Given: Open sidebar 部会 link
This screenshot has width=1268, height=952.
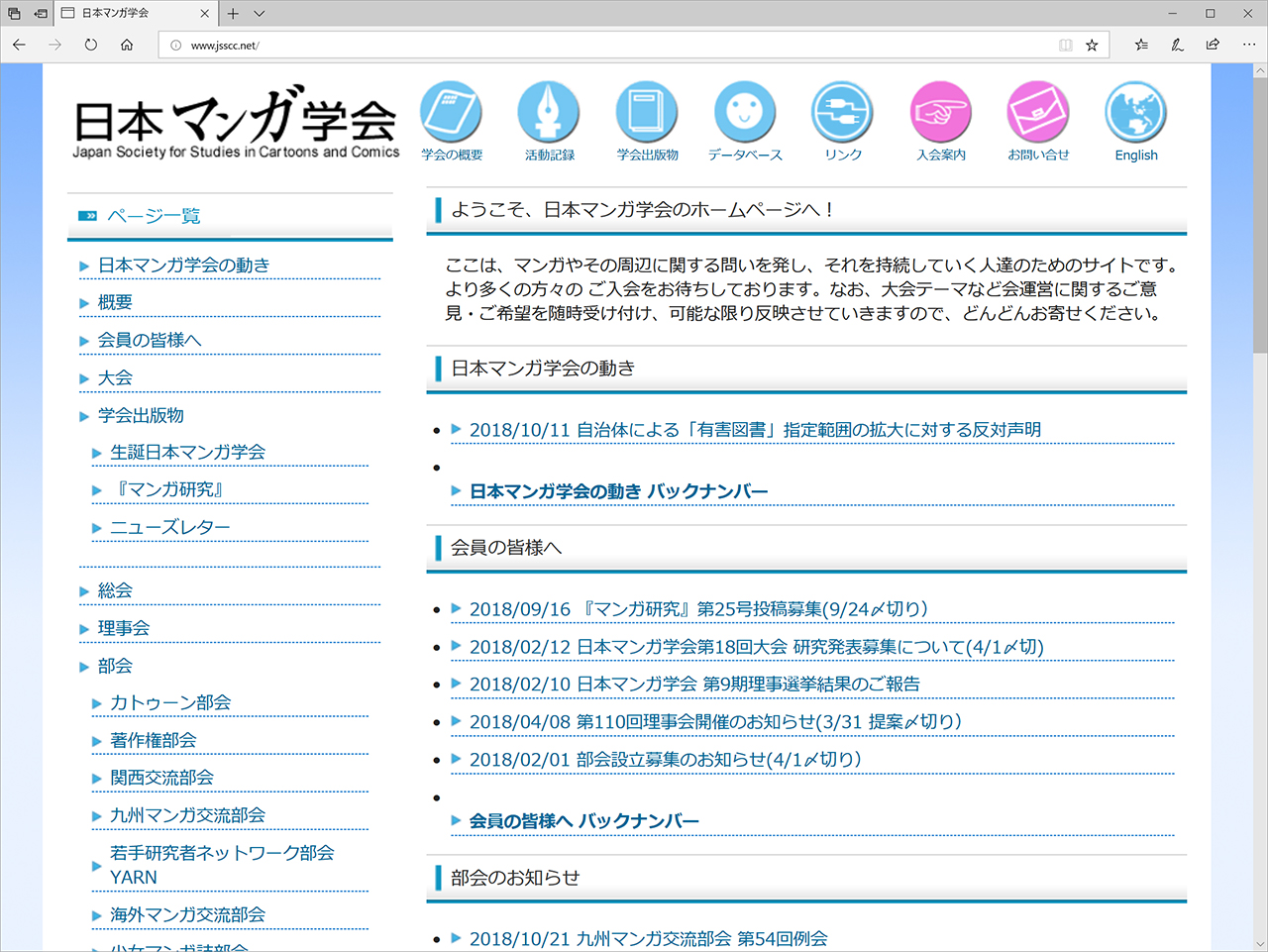Looking at the screenshot, I should [115, 666].
